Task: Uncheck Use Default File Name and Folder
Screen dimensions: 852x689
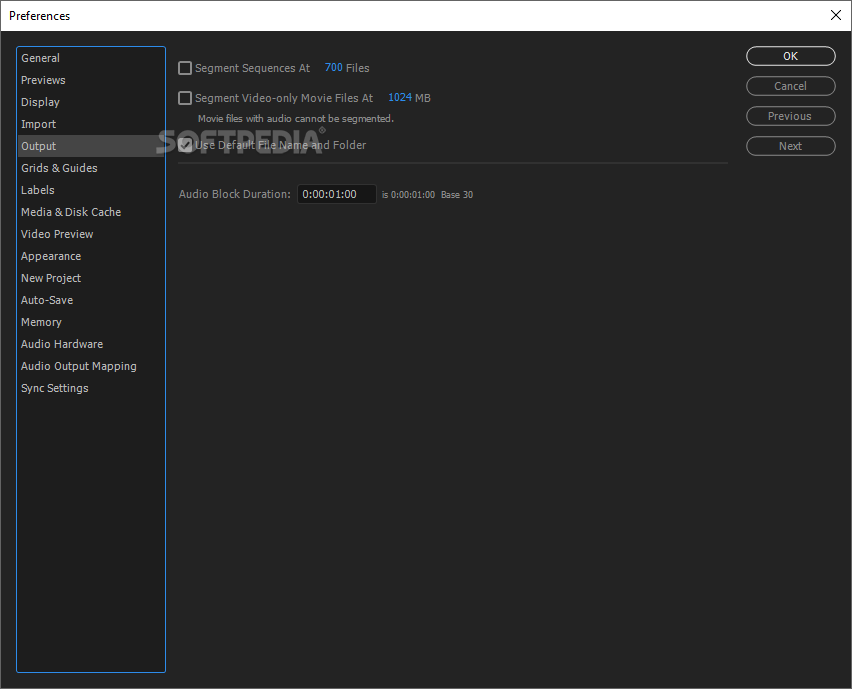Action: [185, 145]
